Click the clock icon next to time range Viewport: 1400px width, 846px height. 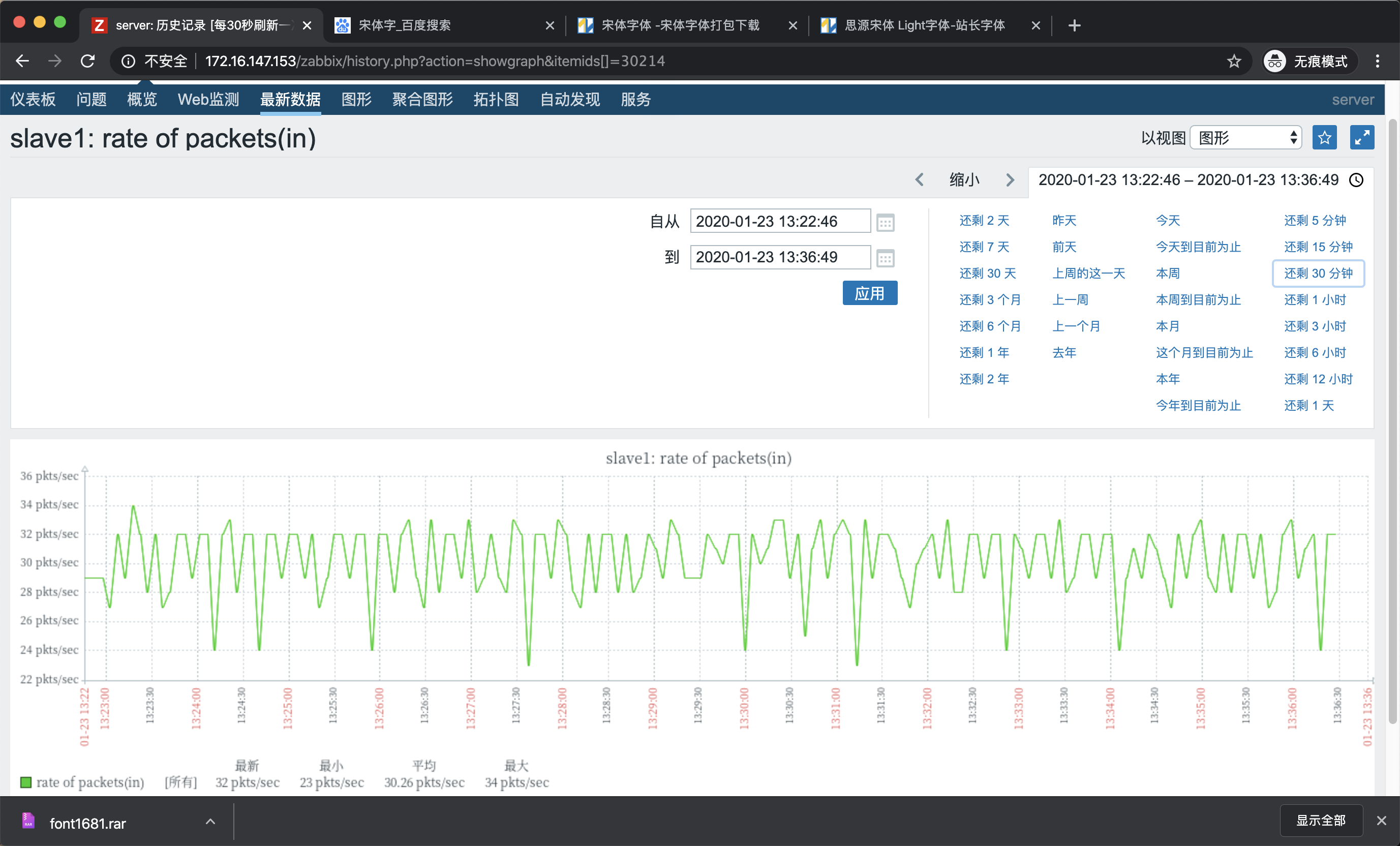click(1356, 180)
